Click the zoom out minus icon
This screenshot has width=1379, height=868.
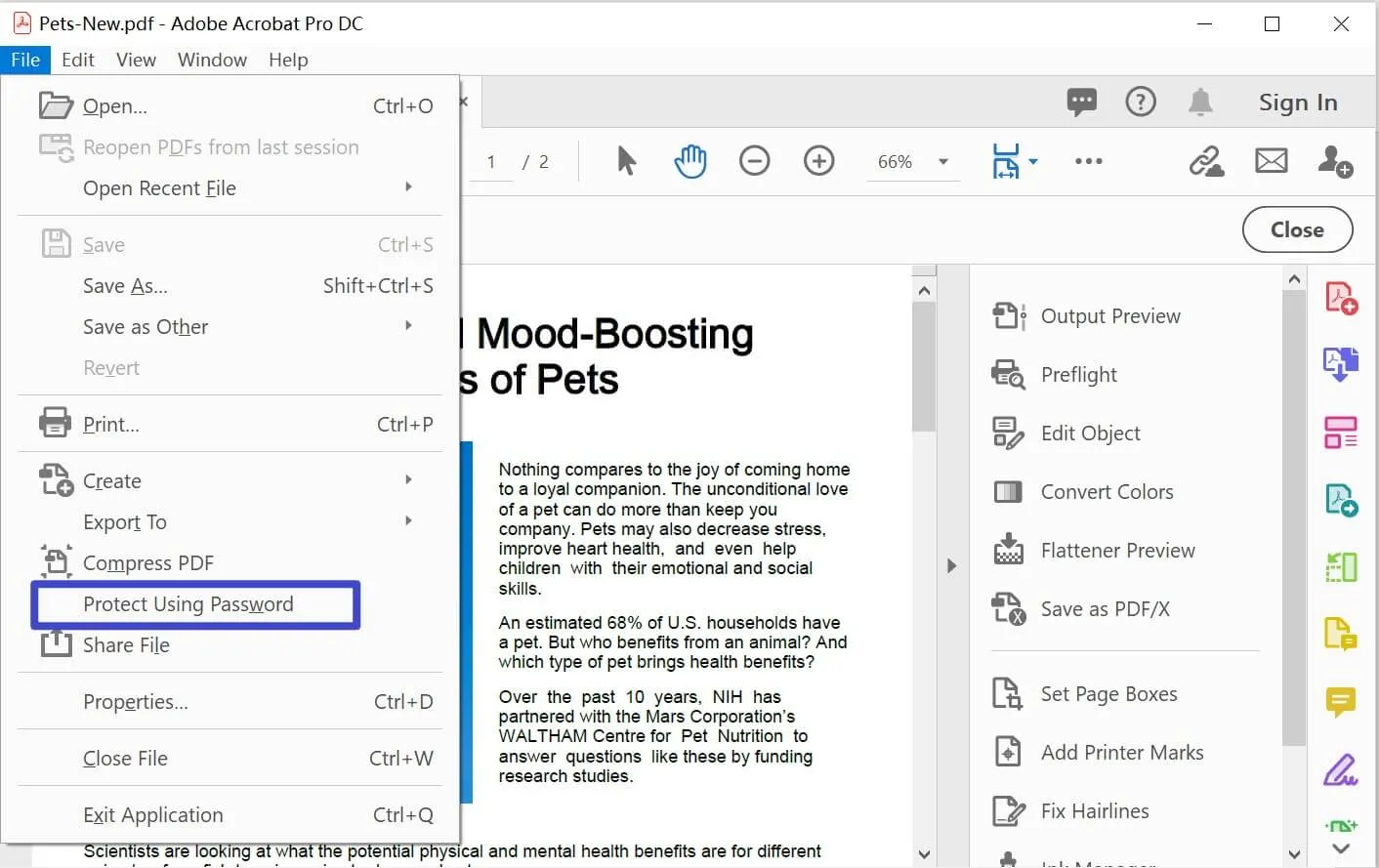tap(754, 161)
